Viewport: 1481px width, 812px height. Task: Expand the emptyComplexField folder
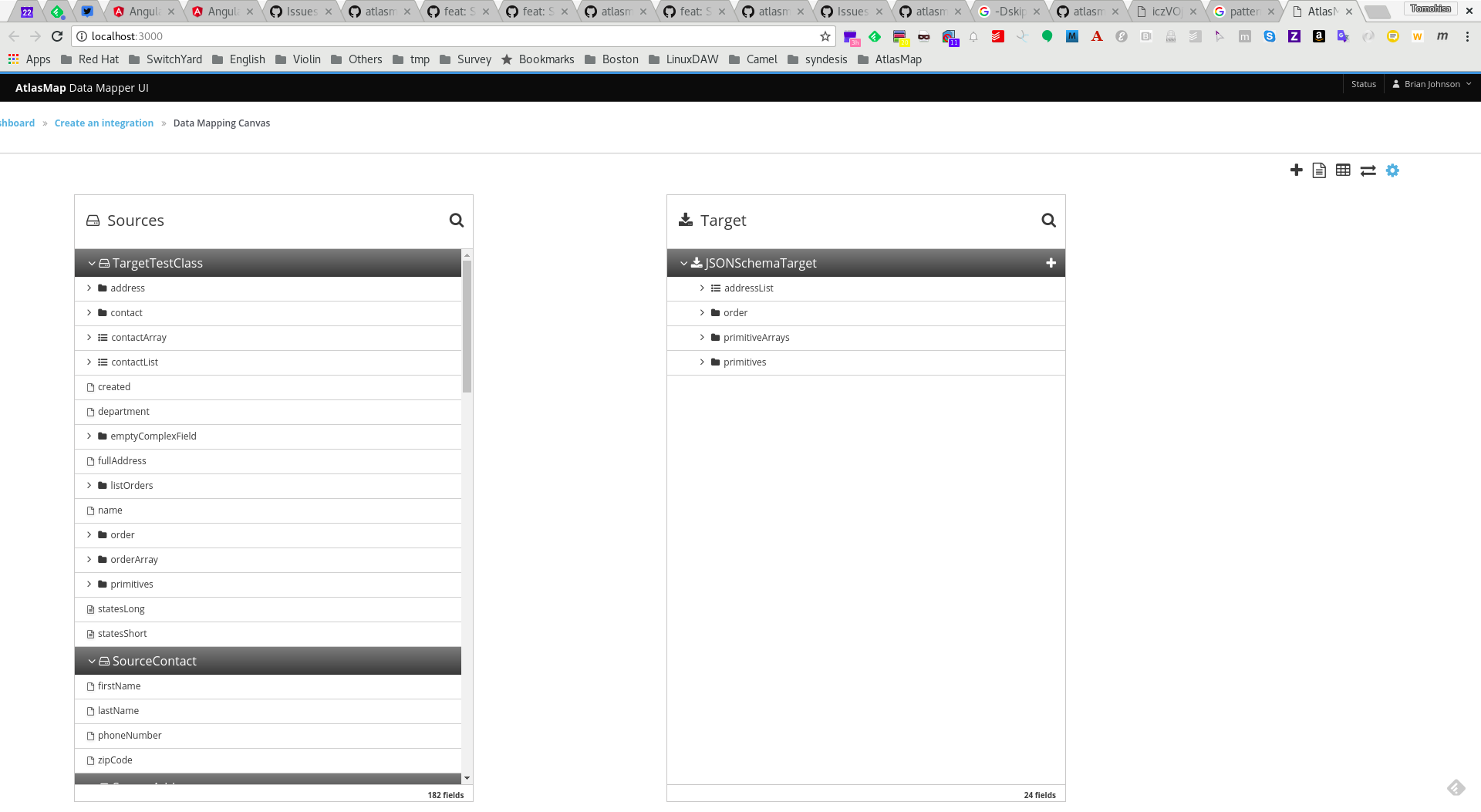(x=89, y=436)
